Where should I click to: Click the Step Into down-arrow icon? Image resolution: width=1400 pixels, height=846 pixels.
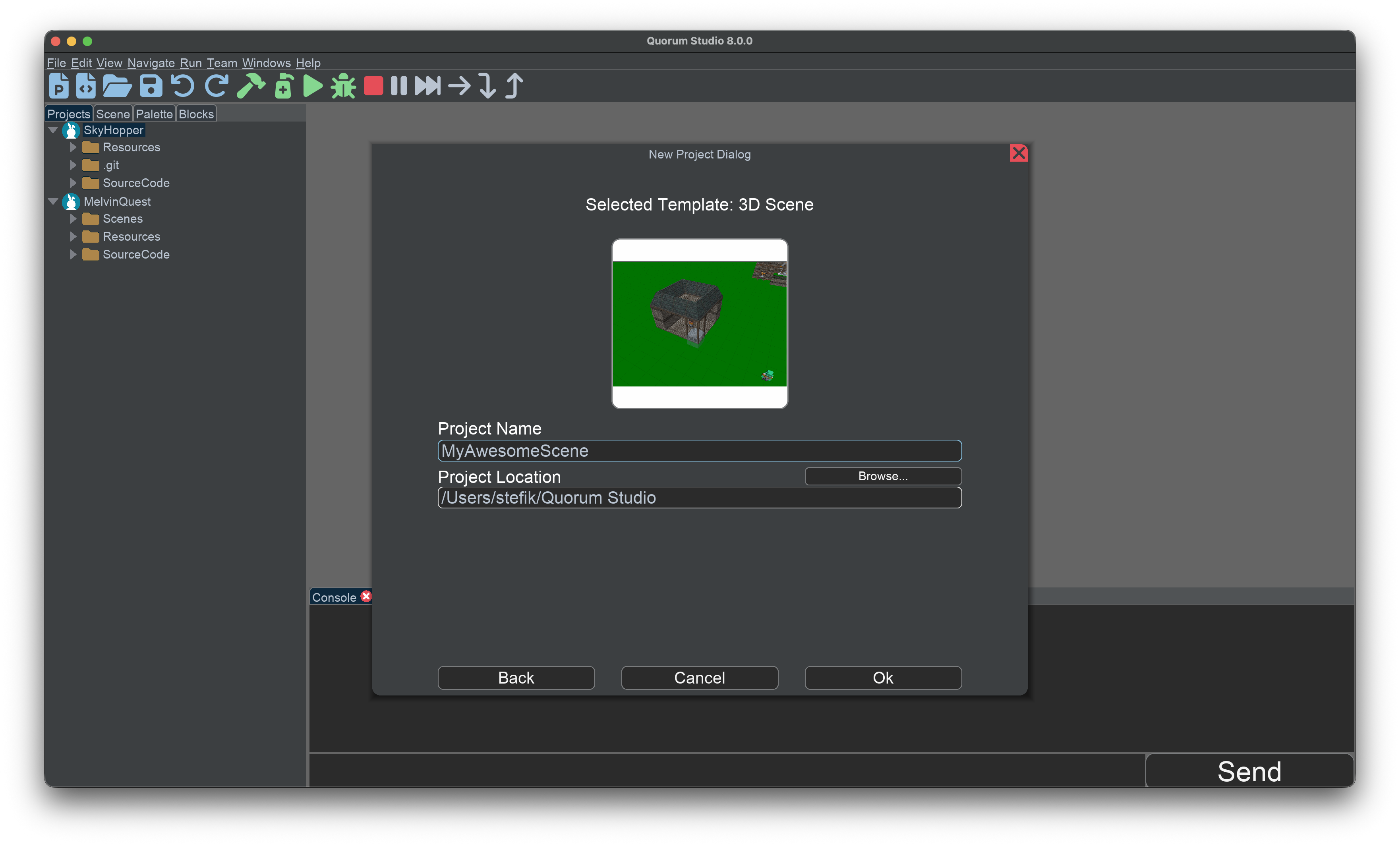(487, 86)
